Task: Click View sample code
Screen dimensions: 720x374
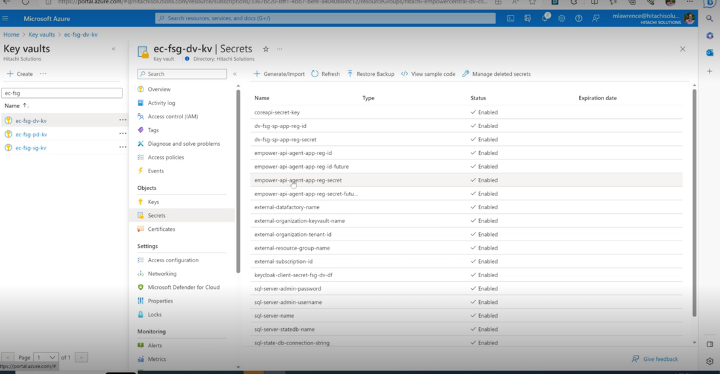Action: [x=428, y=74]
